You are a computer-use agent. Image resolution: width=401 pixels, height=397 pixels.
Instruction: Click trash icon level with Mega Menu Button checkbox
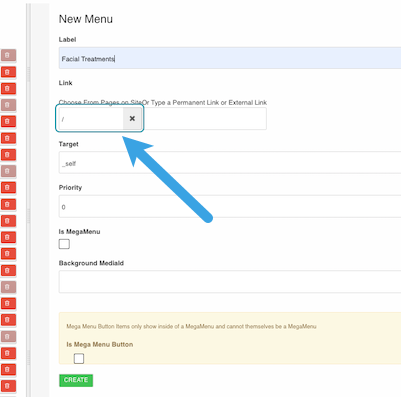click(8, 353)
